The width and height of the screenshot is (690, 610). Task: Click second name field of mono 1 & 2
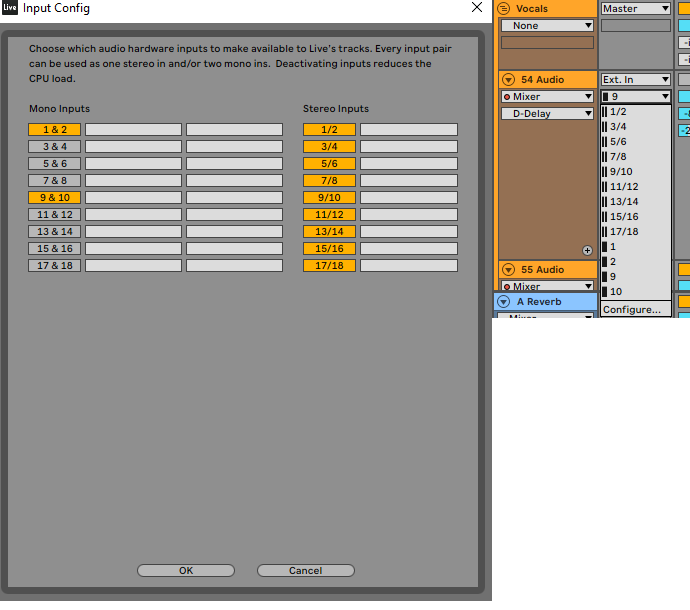tap(235, 129)
